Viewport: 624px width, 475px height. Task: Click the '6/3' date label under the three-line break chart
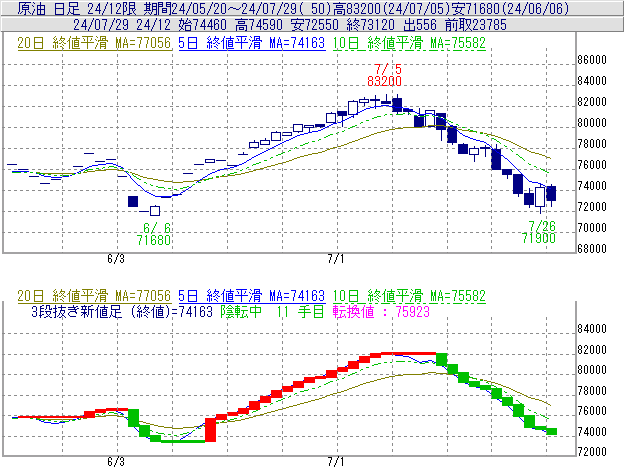tap(116, 462)
